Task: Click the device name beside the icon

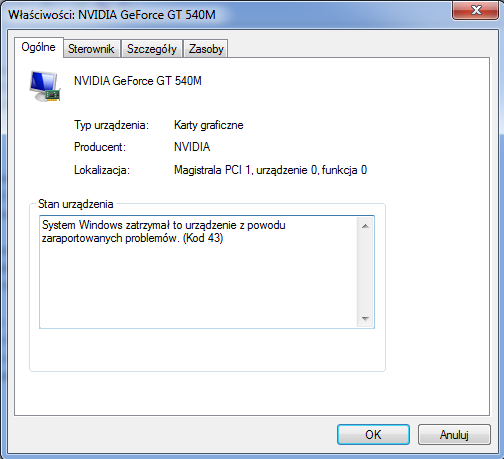Action: tap(138, 81)
